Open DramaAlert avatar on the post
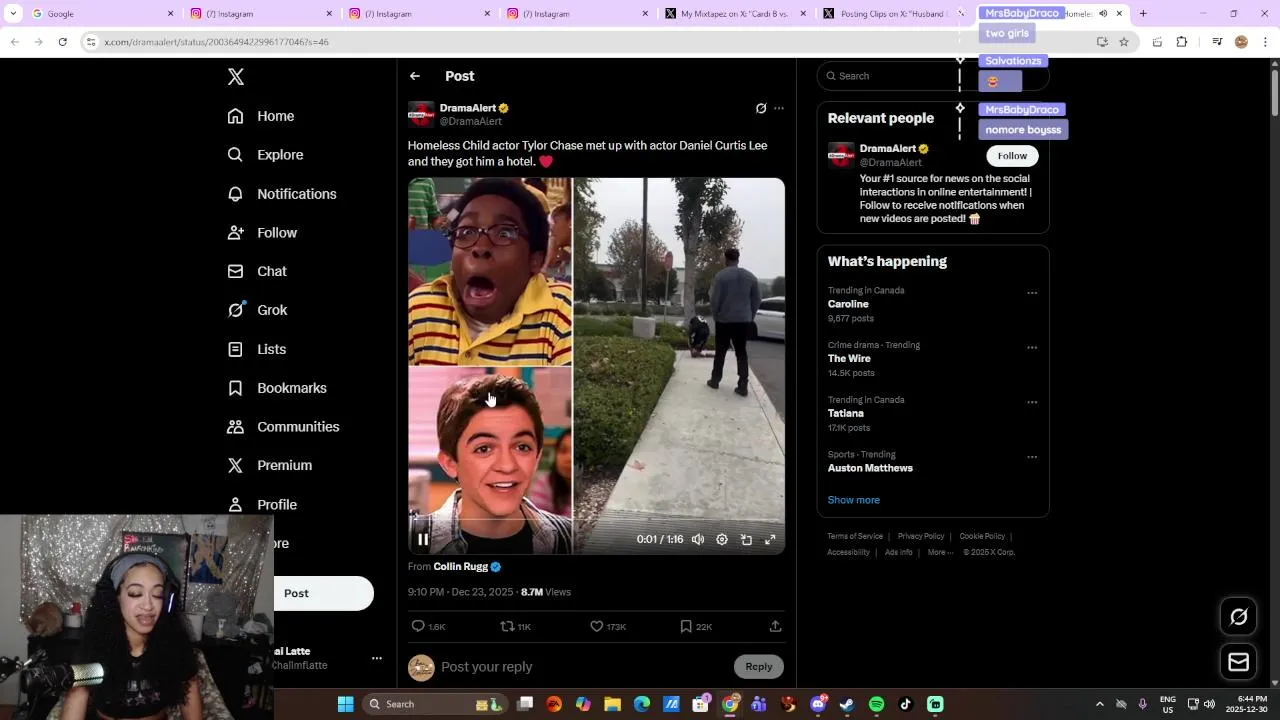This screenshot has width=1280, height=720. coord(421,114)
